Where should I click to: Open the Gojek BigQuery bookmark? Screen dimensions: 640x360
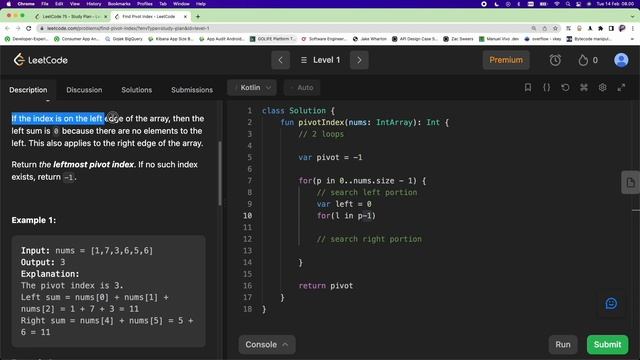pyautogui.click(x=124, y=39)
